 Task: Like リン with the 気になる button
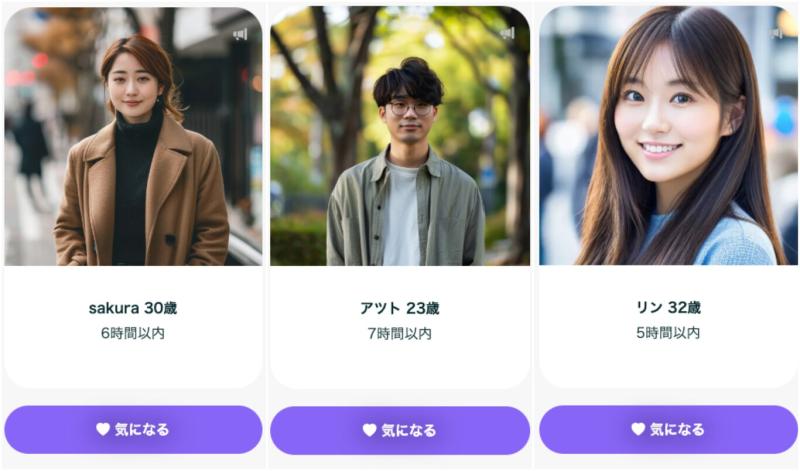tap(668, 429)
